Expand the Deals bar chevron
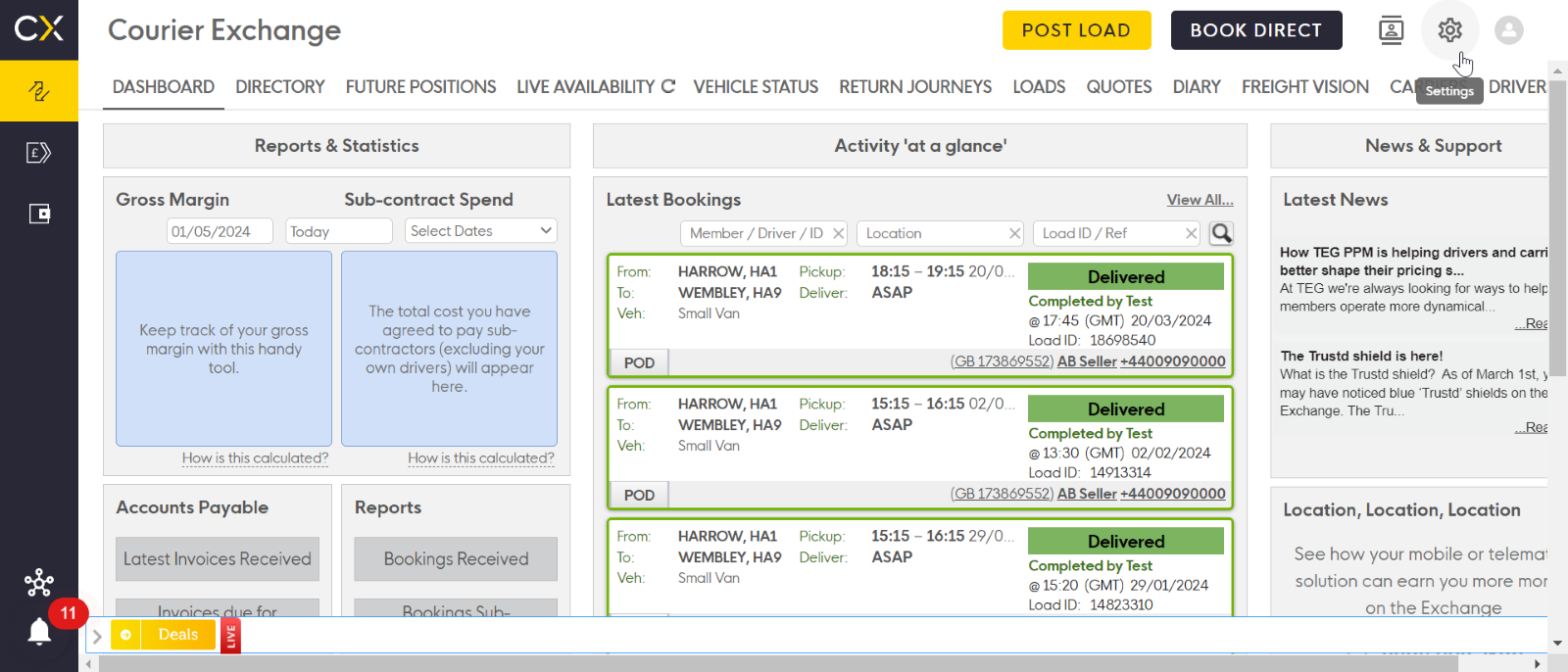Viewport: 1568px width, 672px height. click(x=97, y=636)
